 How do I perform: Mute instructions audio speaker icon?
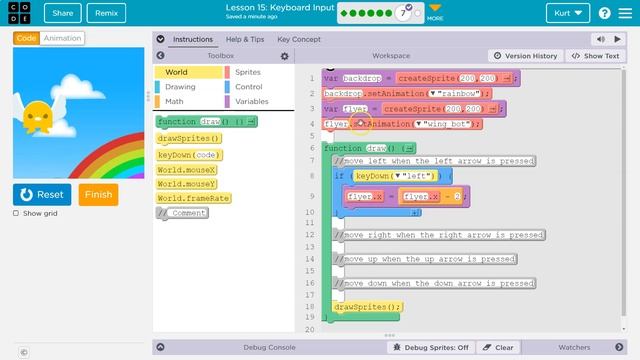coord(601,39)
